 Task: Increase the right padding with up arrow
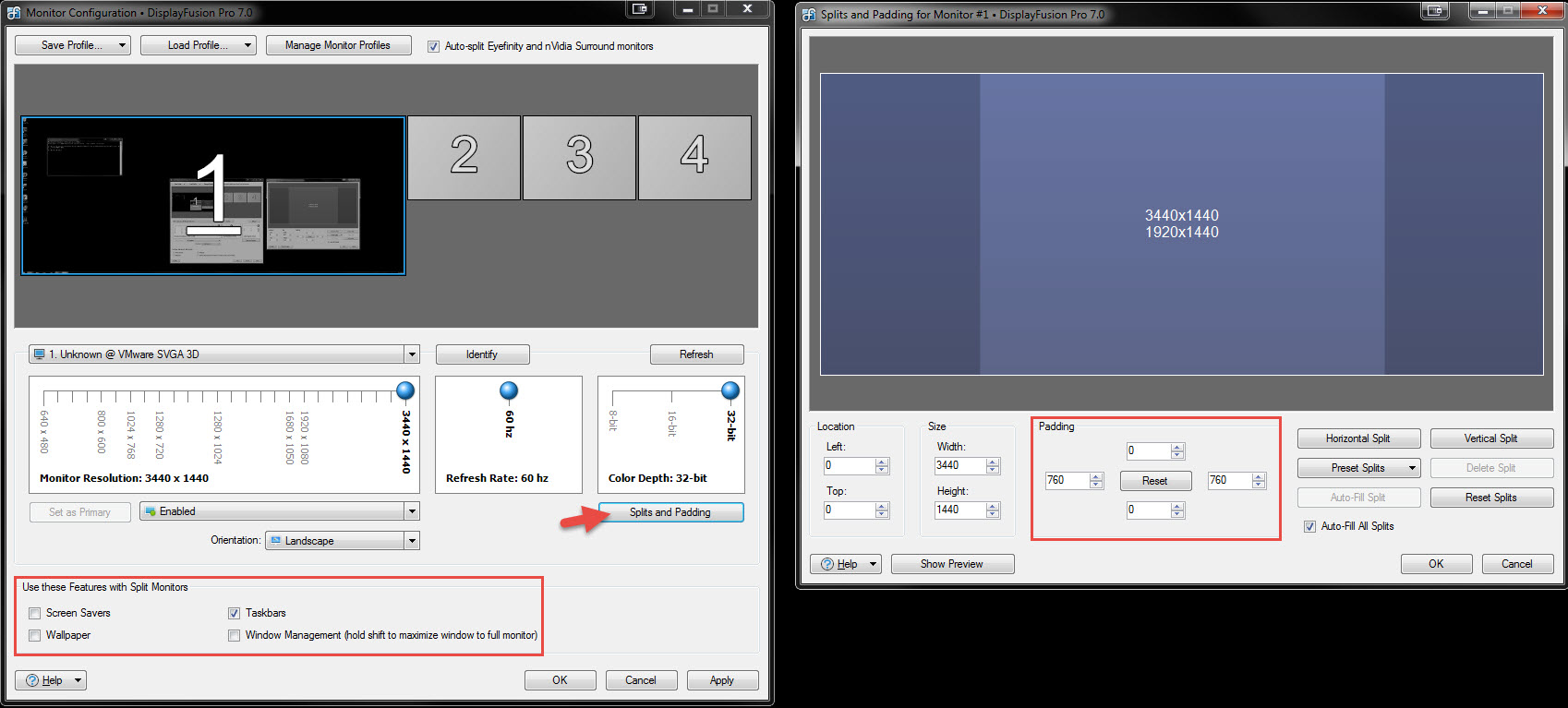(1259, 476)
